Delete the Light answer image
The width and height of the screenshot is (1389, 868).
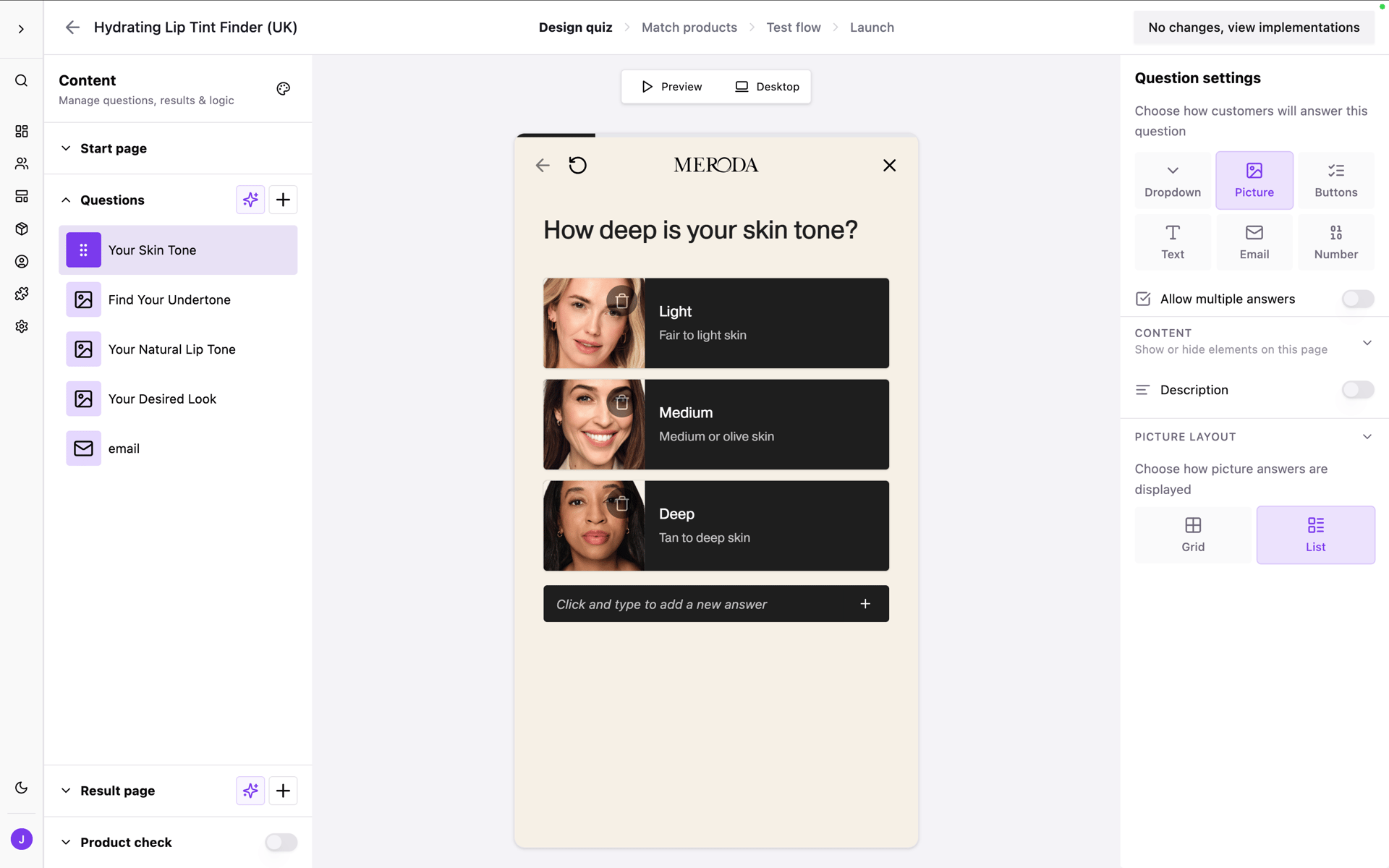tap(621, 300)
